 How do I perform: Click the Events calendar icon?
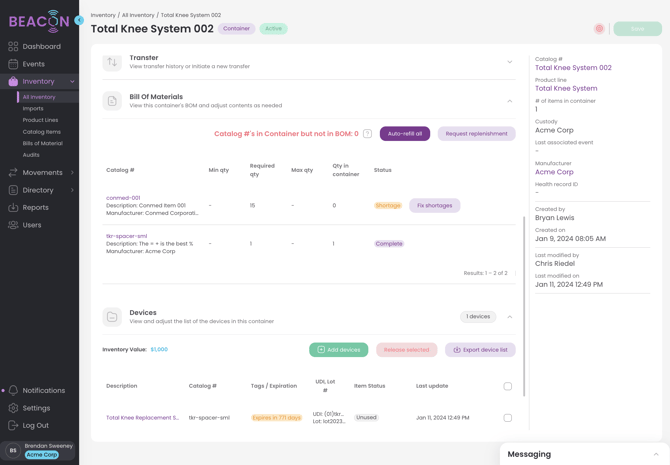pyautogui.click(x=13, y=64)
